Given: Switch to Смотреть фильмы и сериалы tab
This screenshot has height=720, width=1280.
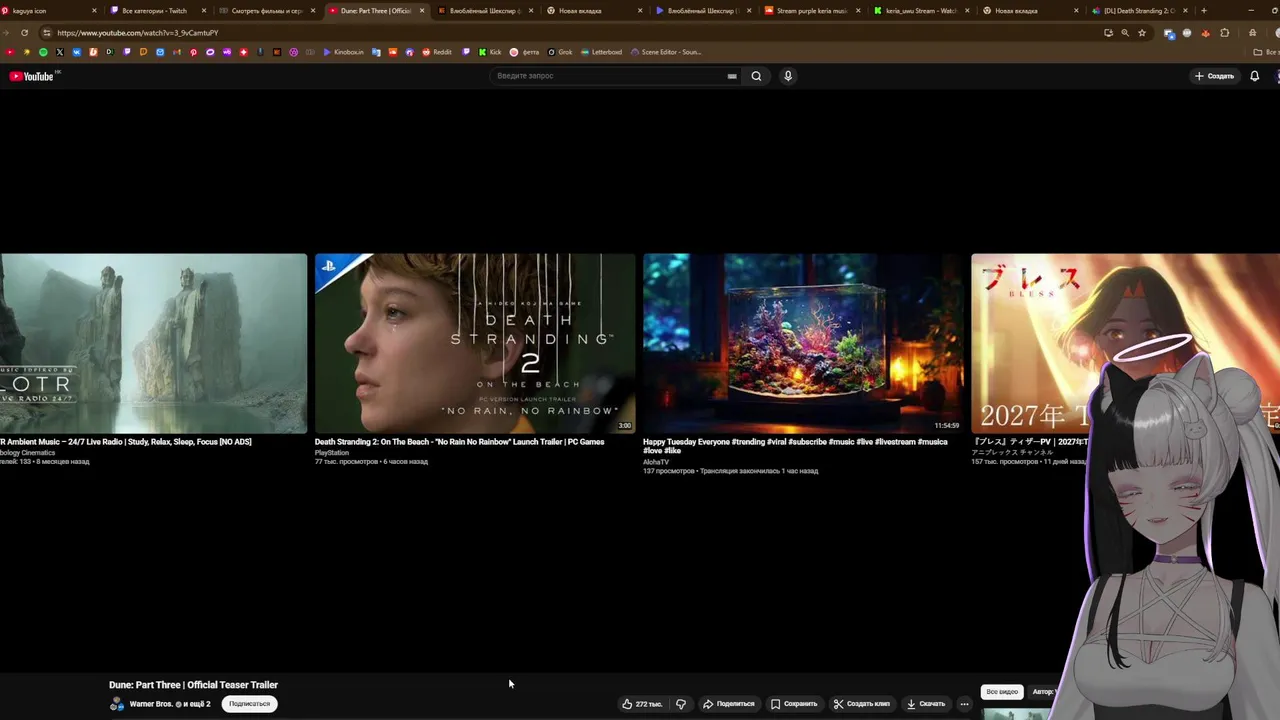Looking at the screenshot, I should (266, 11).
